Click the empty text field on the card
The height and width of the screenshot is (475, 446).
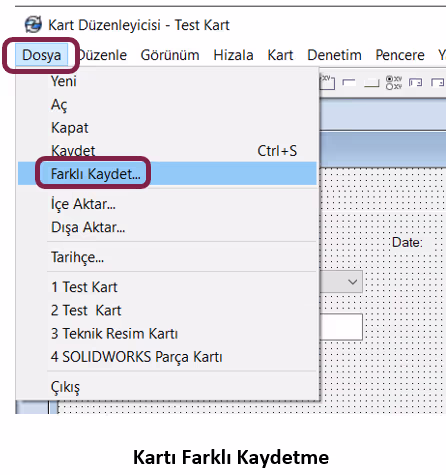341,327
